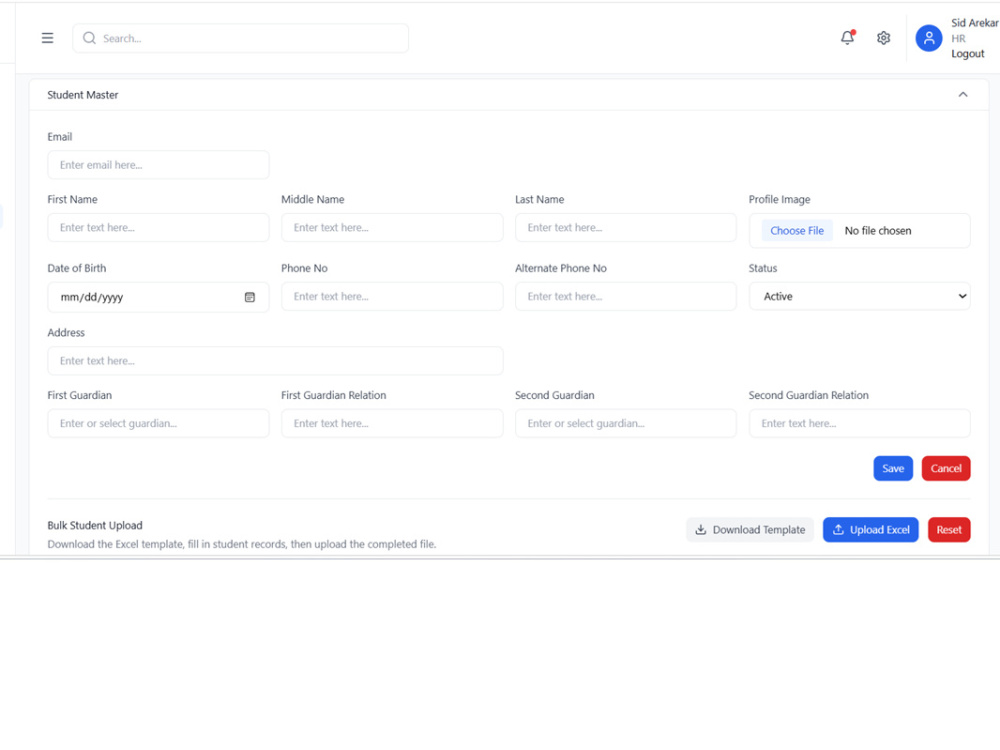Click the Cancel button

pyautogui.click(x=946, y=469)
